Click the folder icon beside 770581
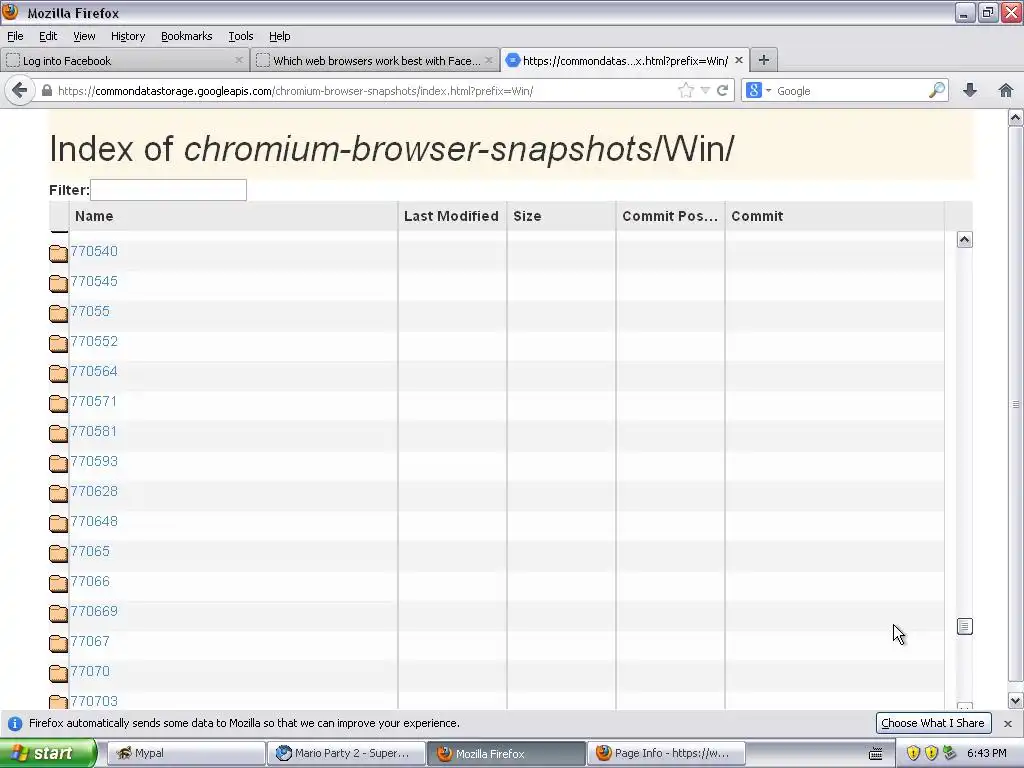 pos(58,433)
